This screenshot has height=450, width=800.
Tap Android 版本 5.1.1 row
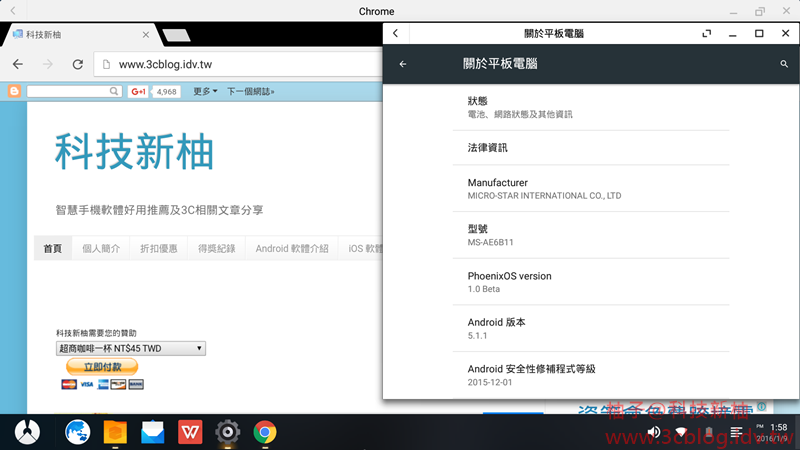[591, 329]
